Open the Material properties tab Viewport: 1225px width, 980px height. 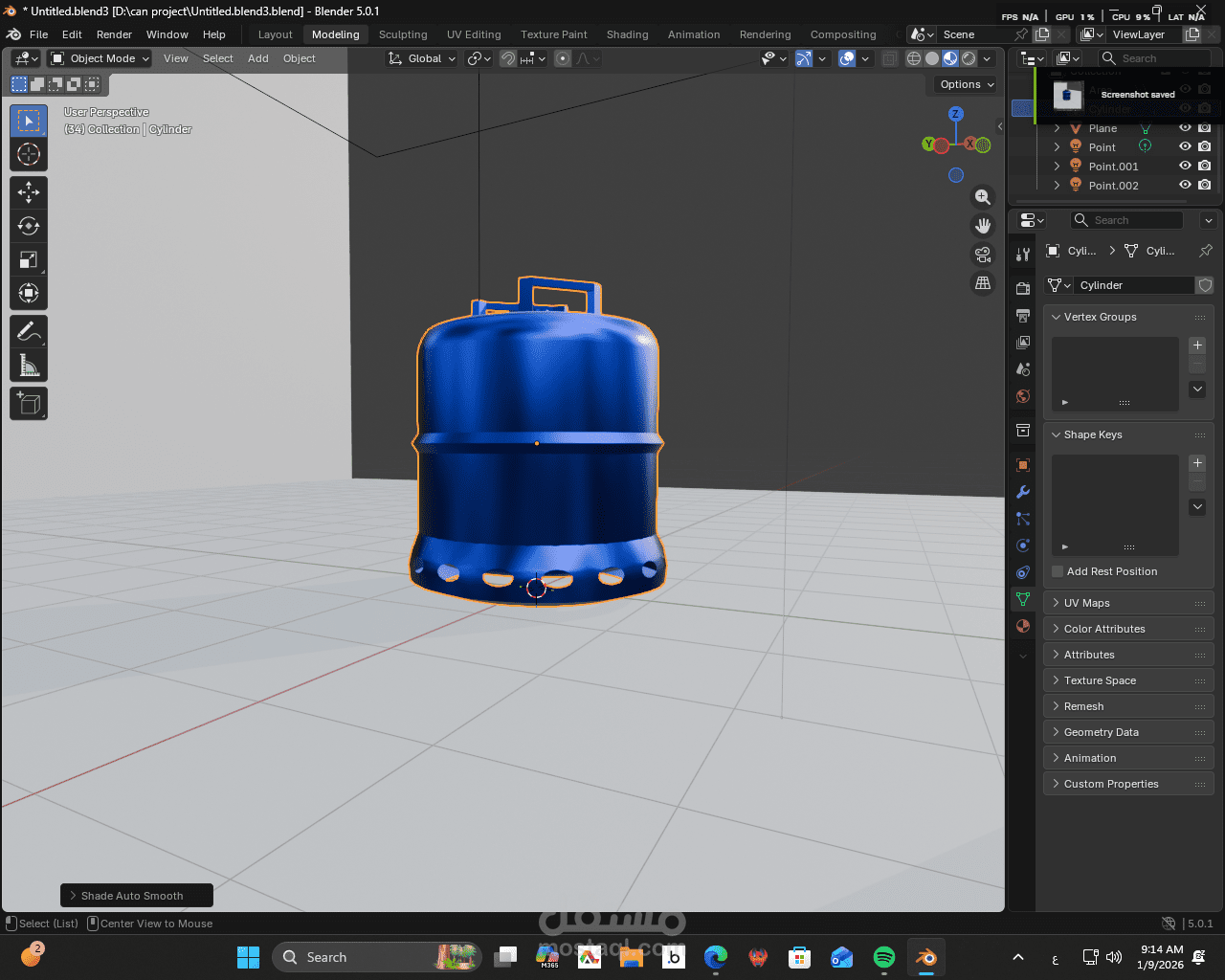[1023, 626]
